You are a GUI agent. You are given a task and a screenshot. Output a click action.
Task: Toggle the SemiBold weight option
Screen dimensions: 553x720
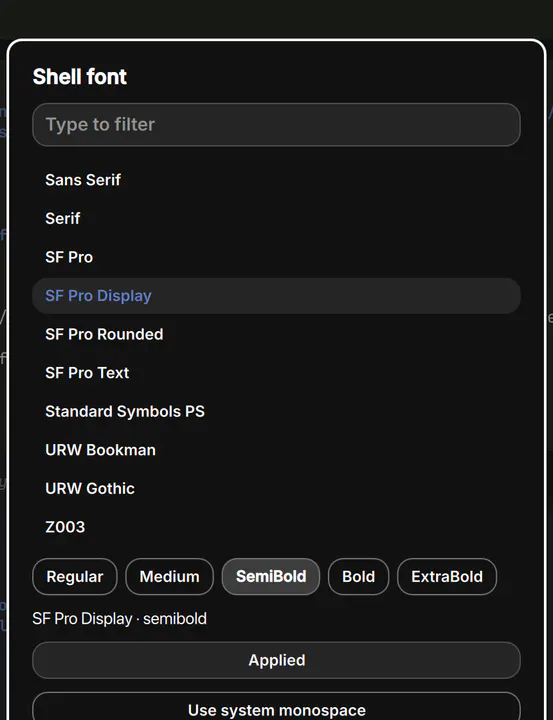click(271, 577)
